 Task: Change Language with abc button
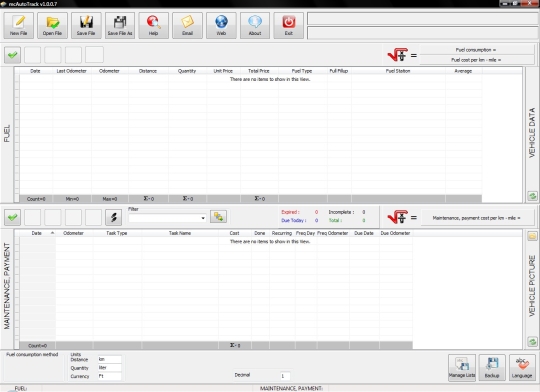(522, 368)
